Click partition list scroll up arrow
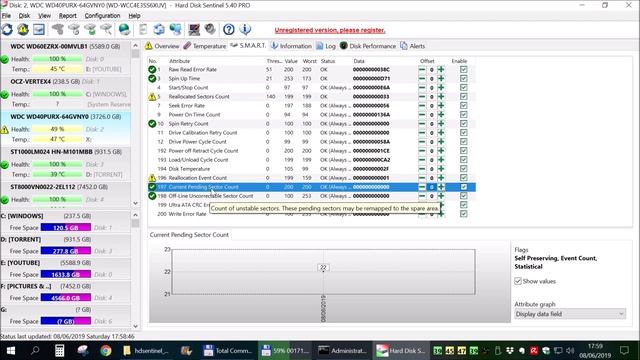 136,215
